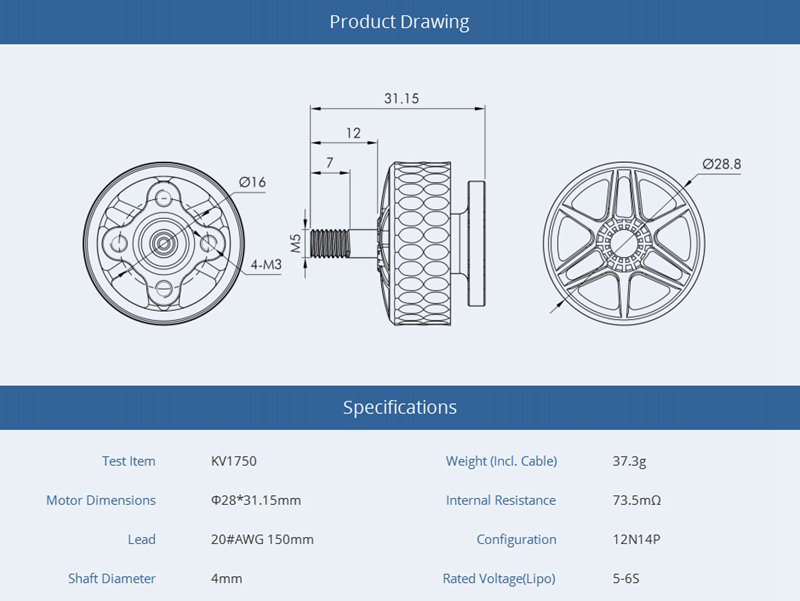Select the motor top view bell drawing

pos(623,242)
